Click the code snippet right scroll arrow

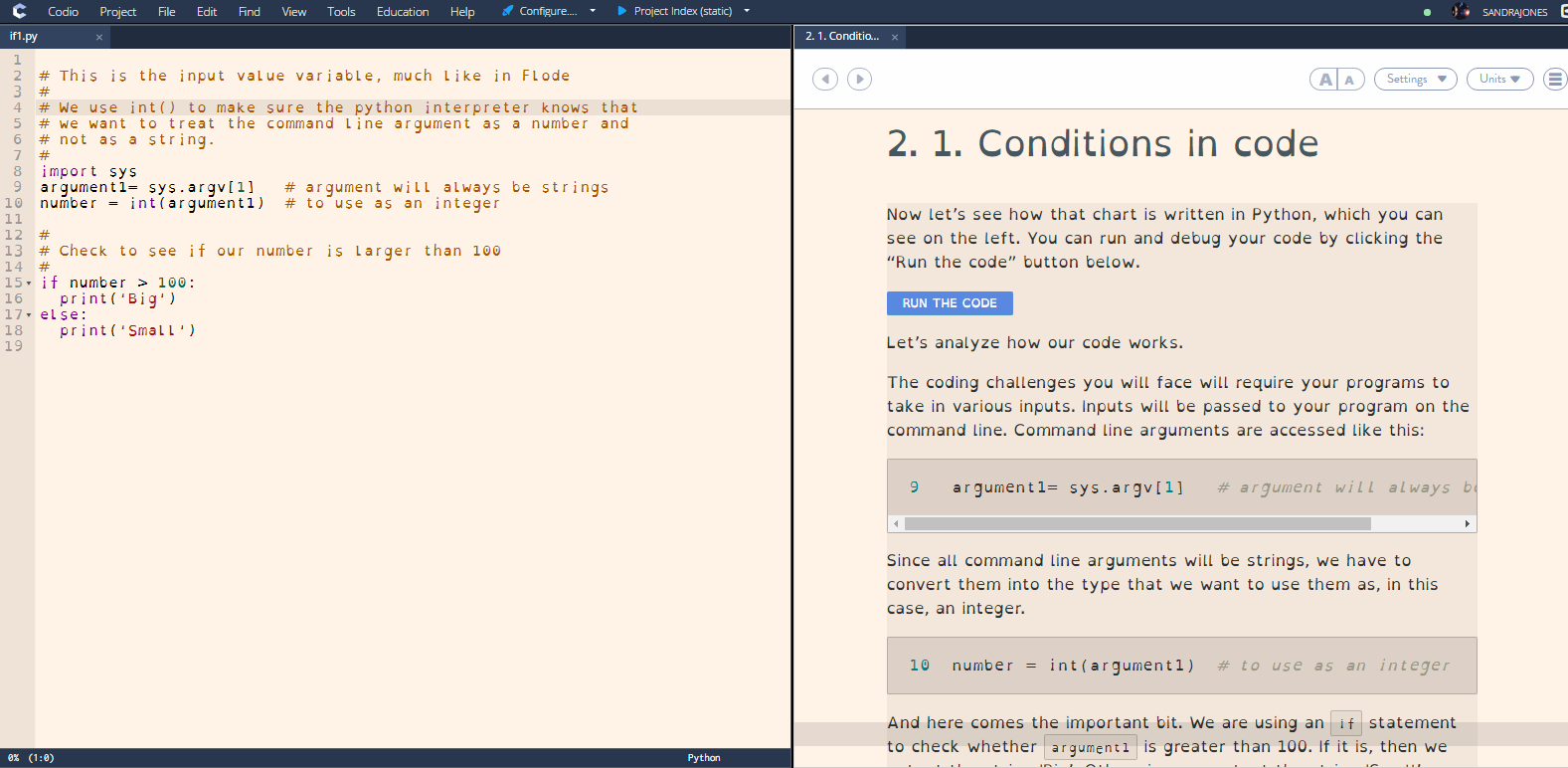coord(1468,523)
